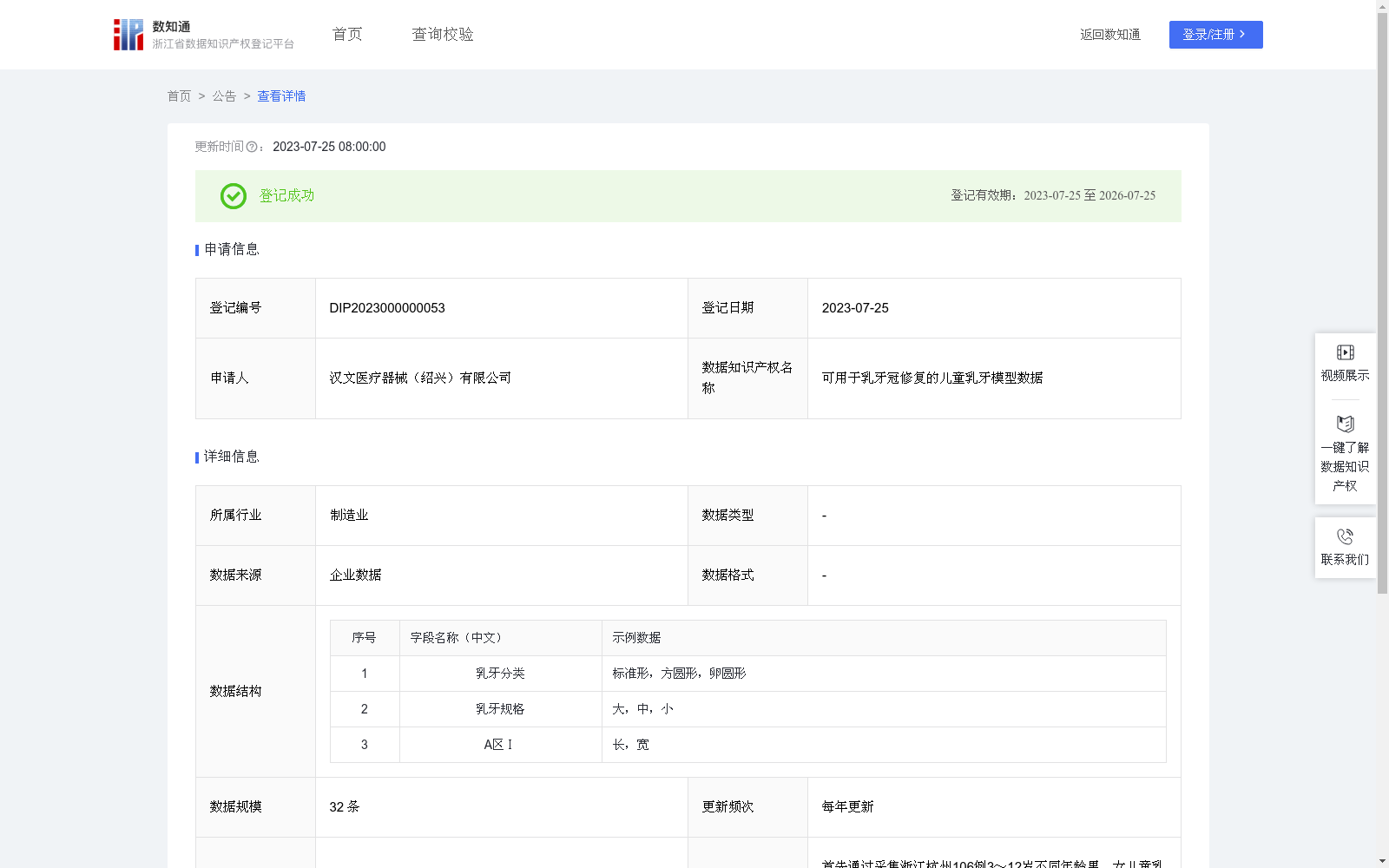Click 长，宽 sample data cell

click(x=884, y=745)
